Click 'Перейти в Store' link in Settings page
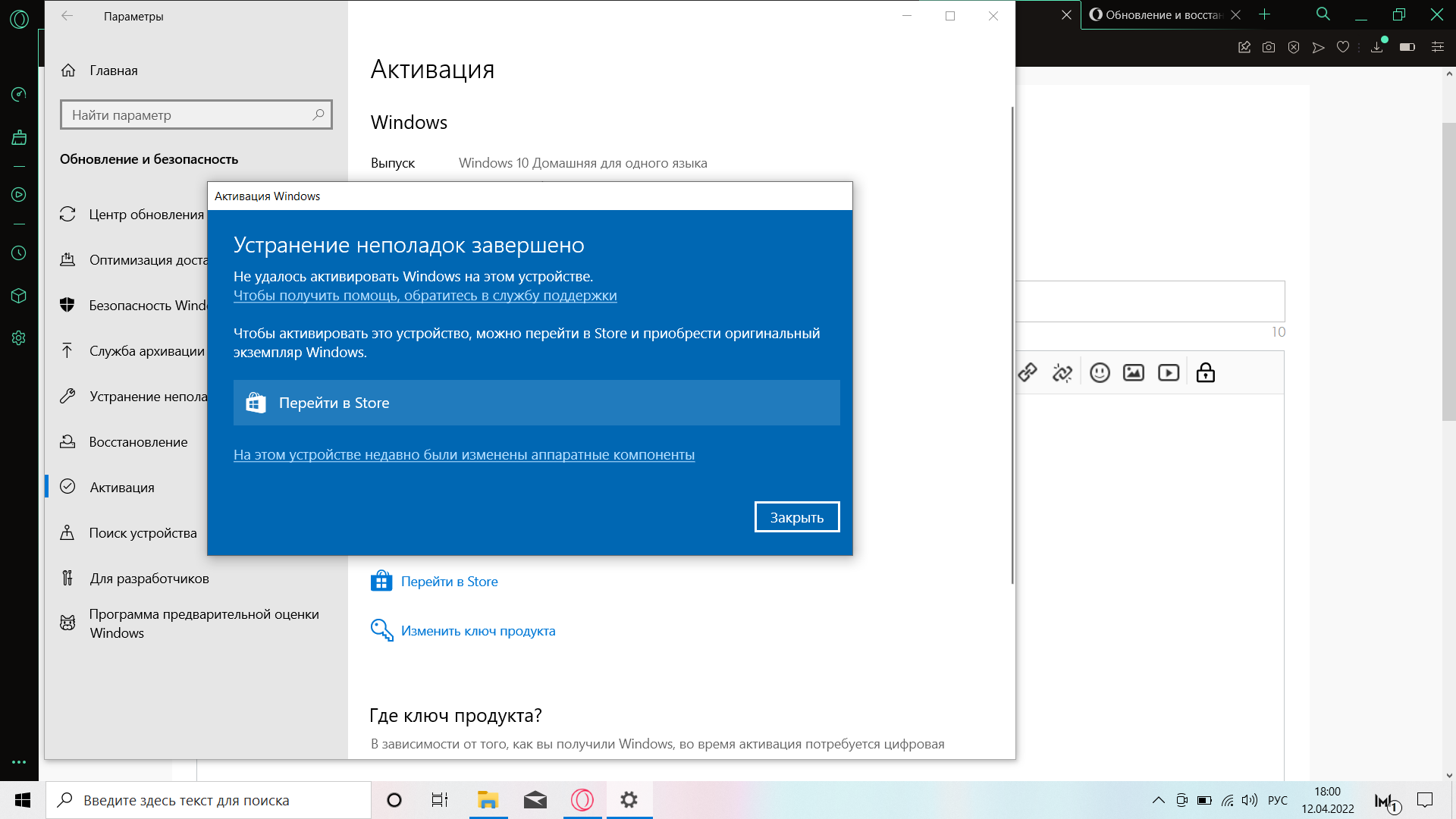Screen dimensions: 1456x819 434,582
